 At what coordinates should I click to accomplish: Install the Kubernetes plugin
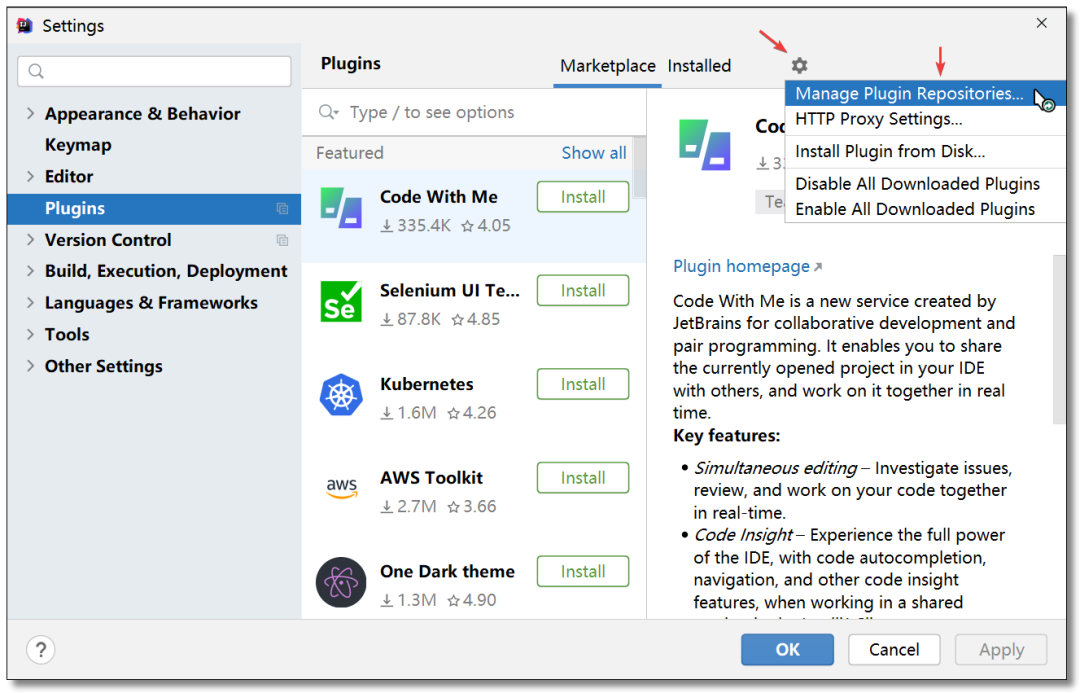(583, 384)
